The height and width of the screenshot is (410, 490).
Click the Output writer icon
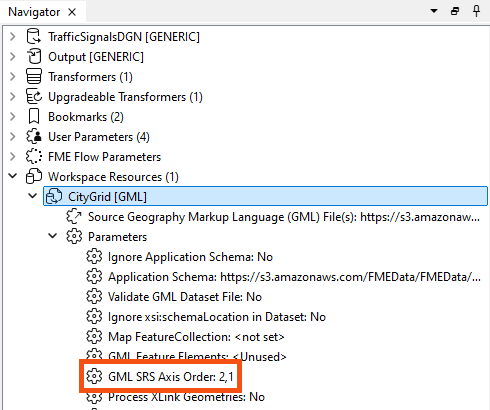pos(34,57)
